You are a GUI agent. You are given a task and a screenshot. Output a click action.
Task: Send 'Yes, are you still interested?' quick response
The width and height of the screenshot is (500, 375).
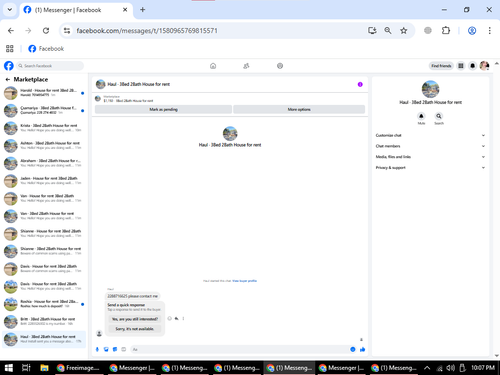[x=135, y=319]
